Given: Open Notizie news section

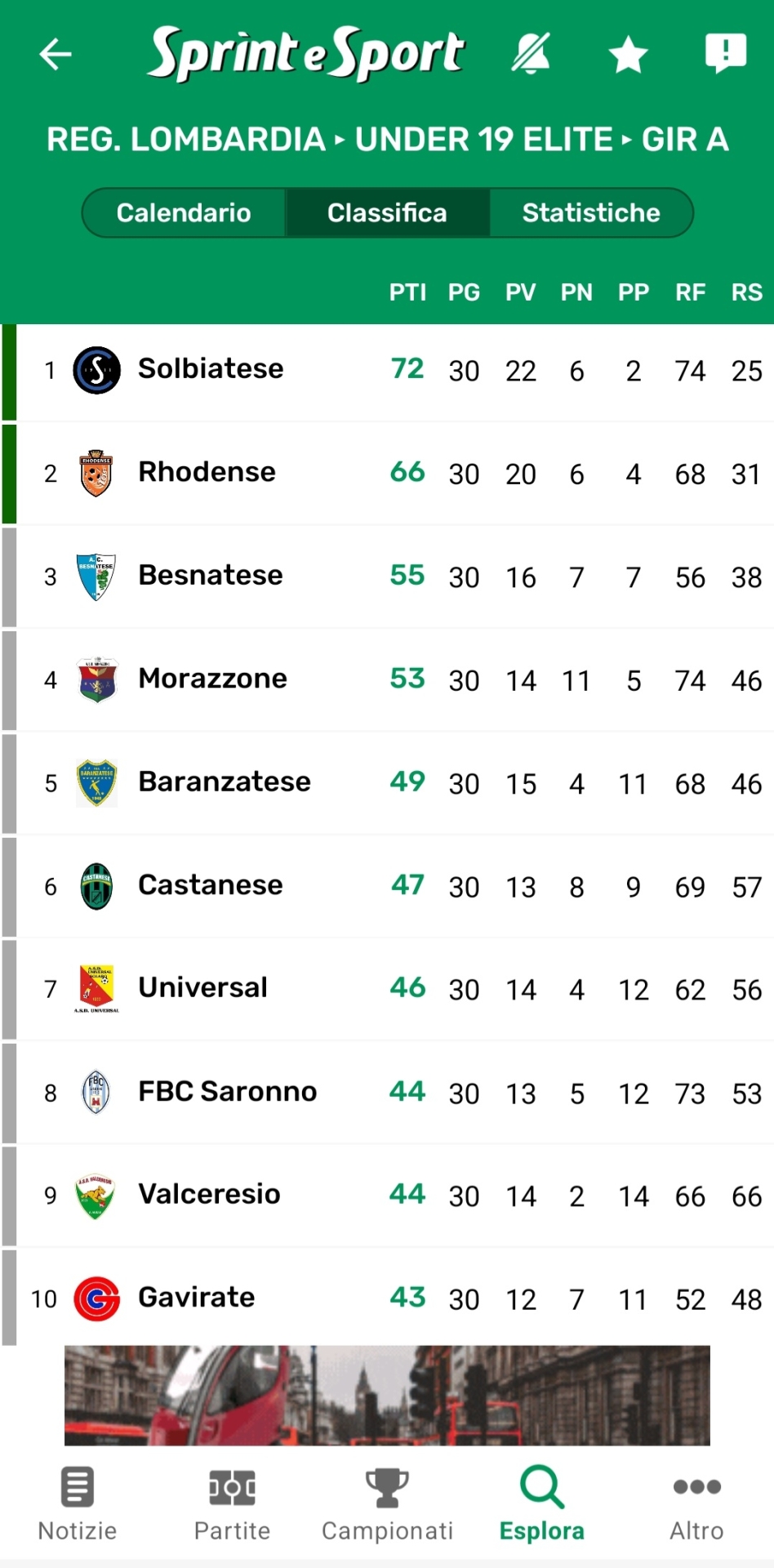Looking at the screenshot, I should point(78,1503).
